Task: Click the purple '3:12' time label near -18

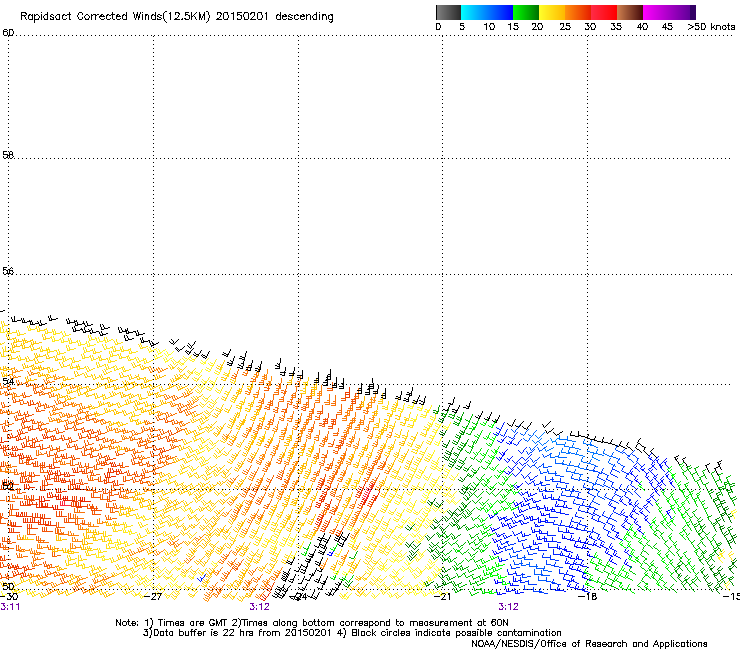Action: pyautogui.click(x=508, y=607)
